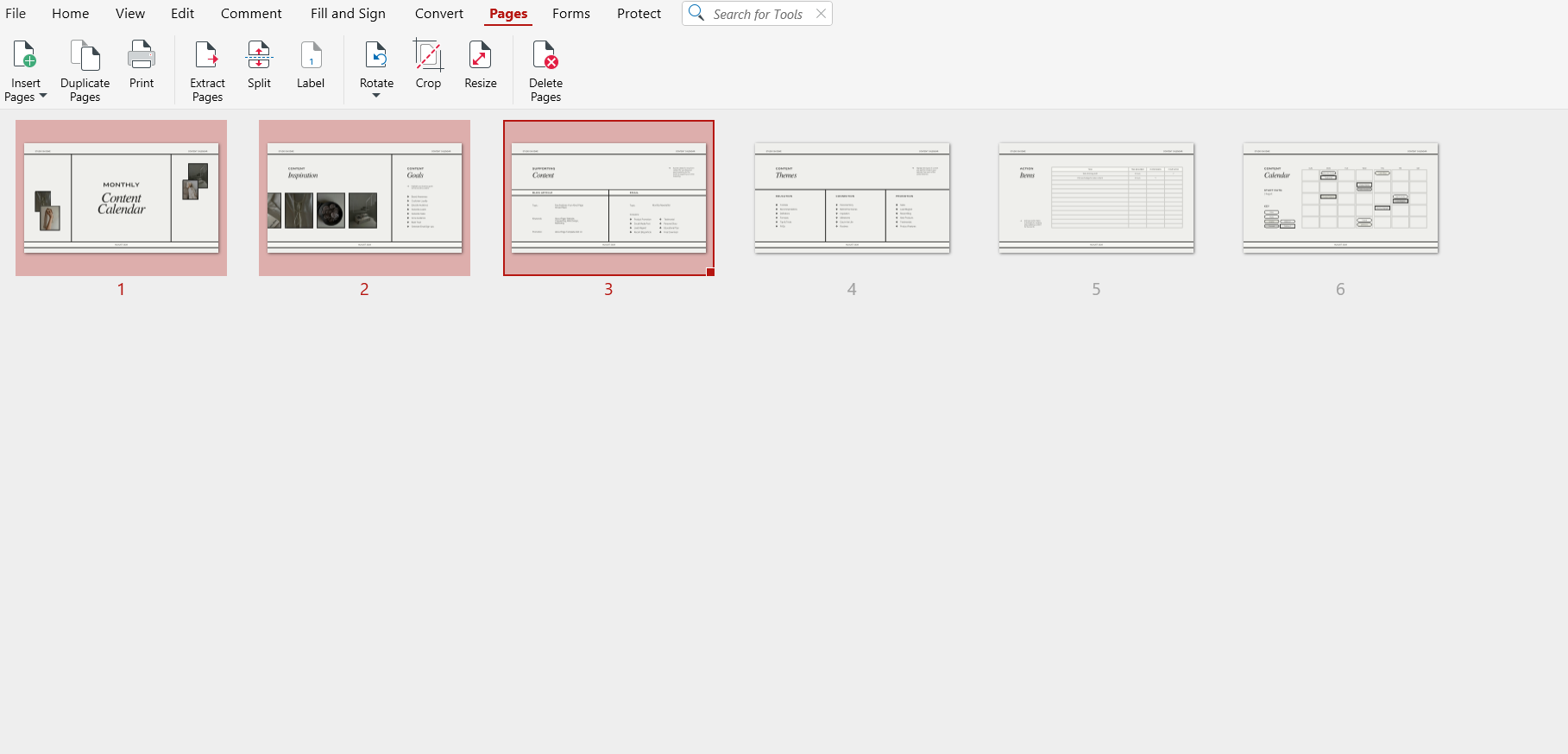Click the Insert Pages icon
The width and height of the screenshot is (1568, 754).
(x=25, y=55)
